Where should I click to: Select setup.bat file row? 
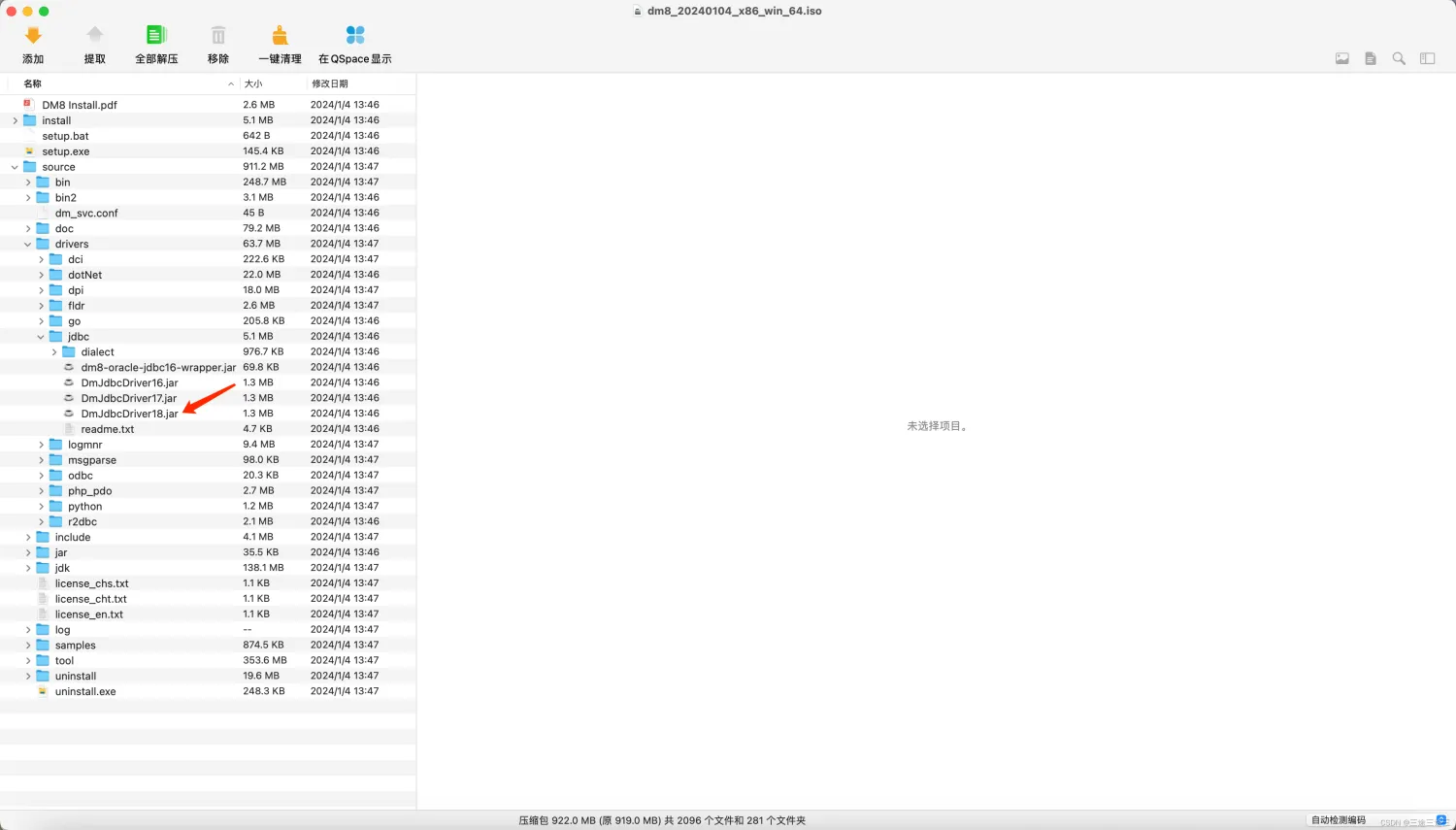208,136
